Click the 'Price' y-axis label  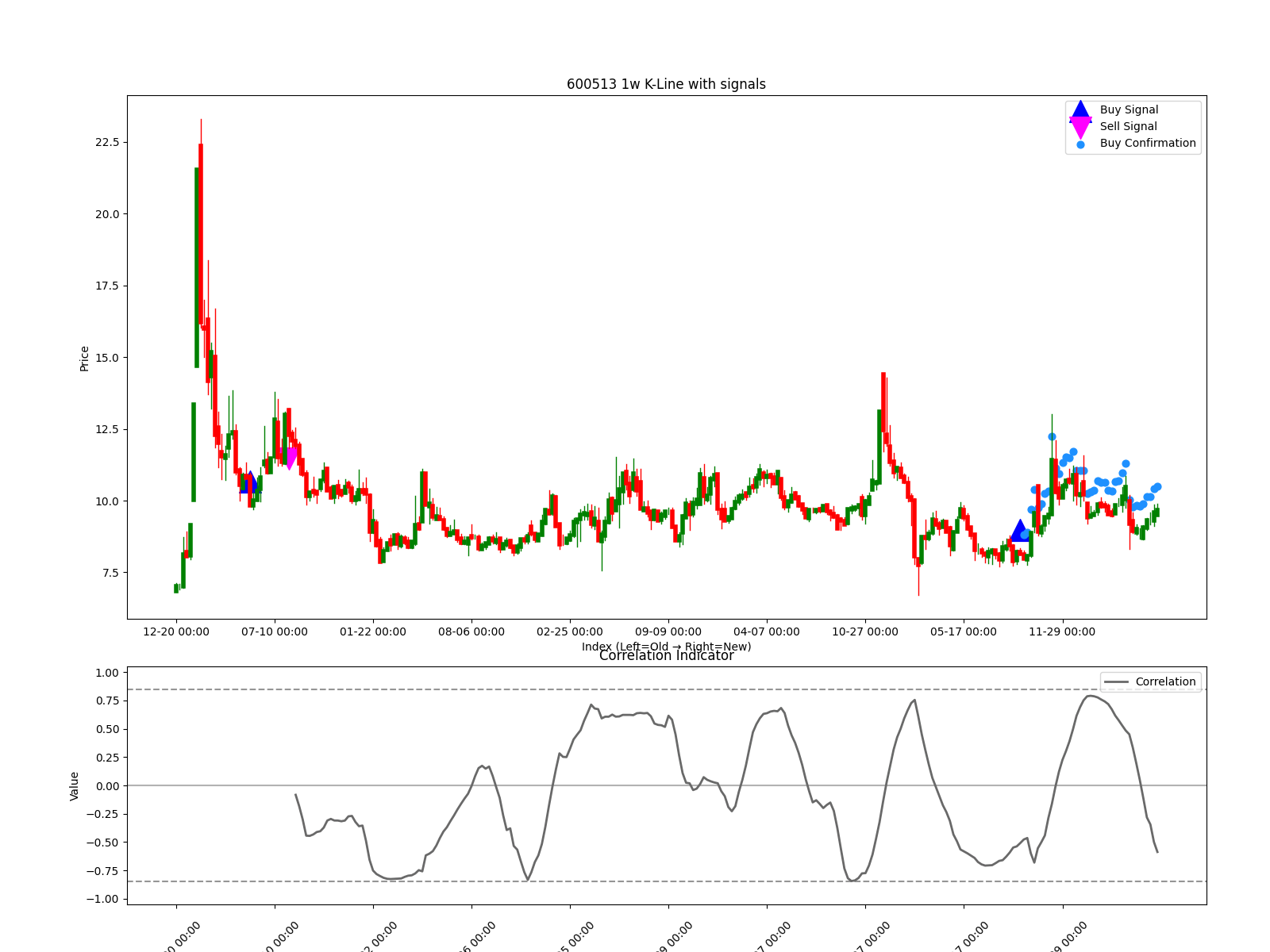[x=84, y=359]
